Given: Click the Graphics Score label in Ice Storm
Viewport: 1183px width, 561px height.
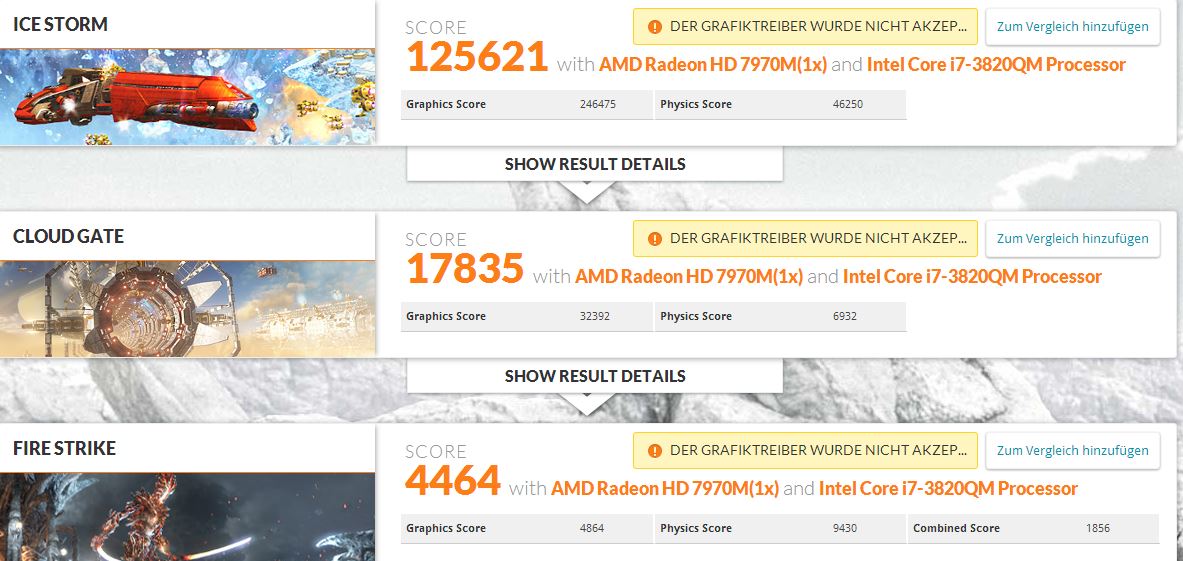Looking at the screenshot, I should point(446,105).
